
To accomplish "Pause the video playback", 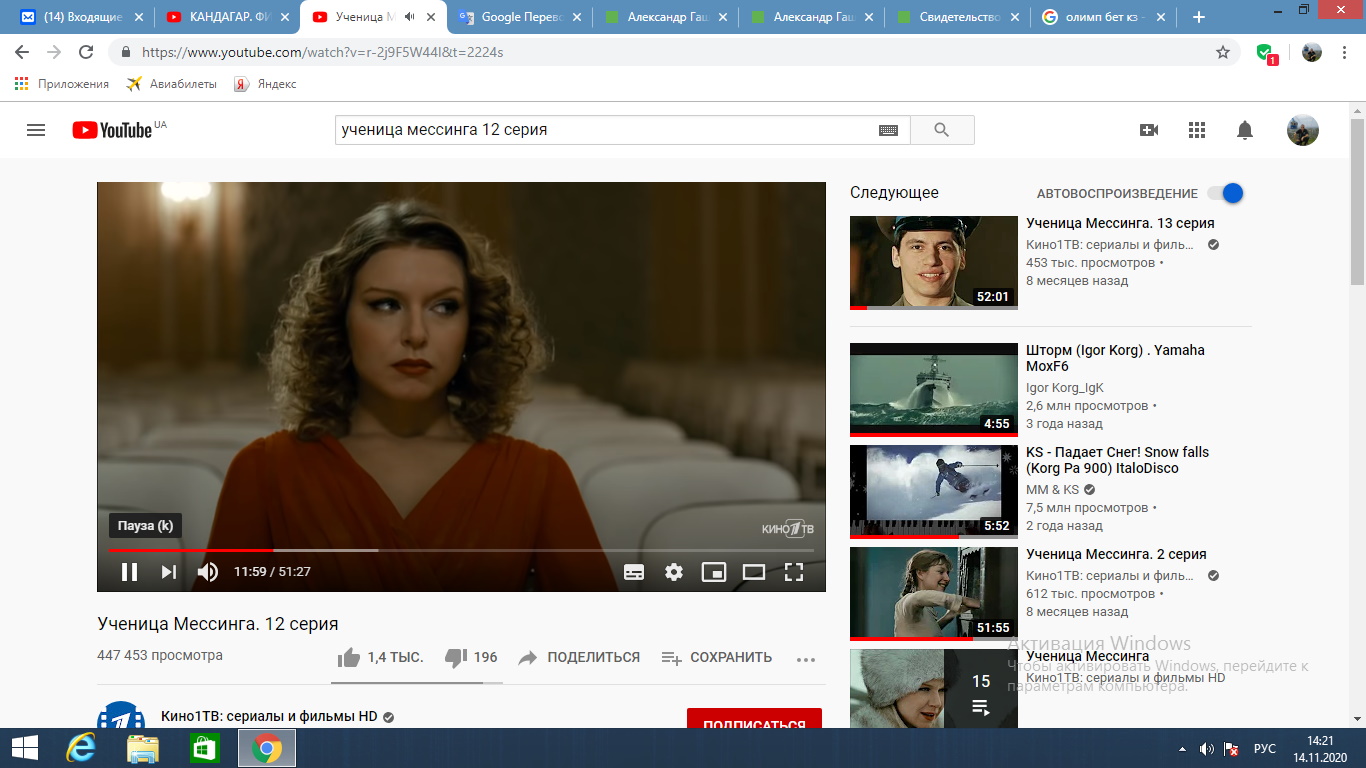I will tap(129, 572).
